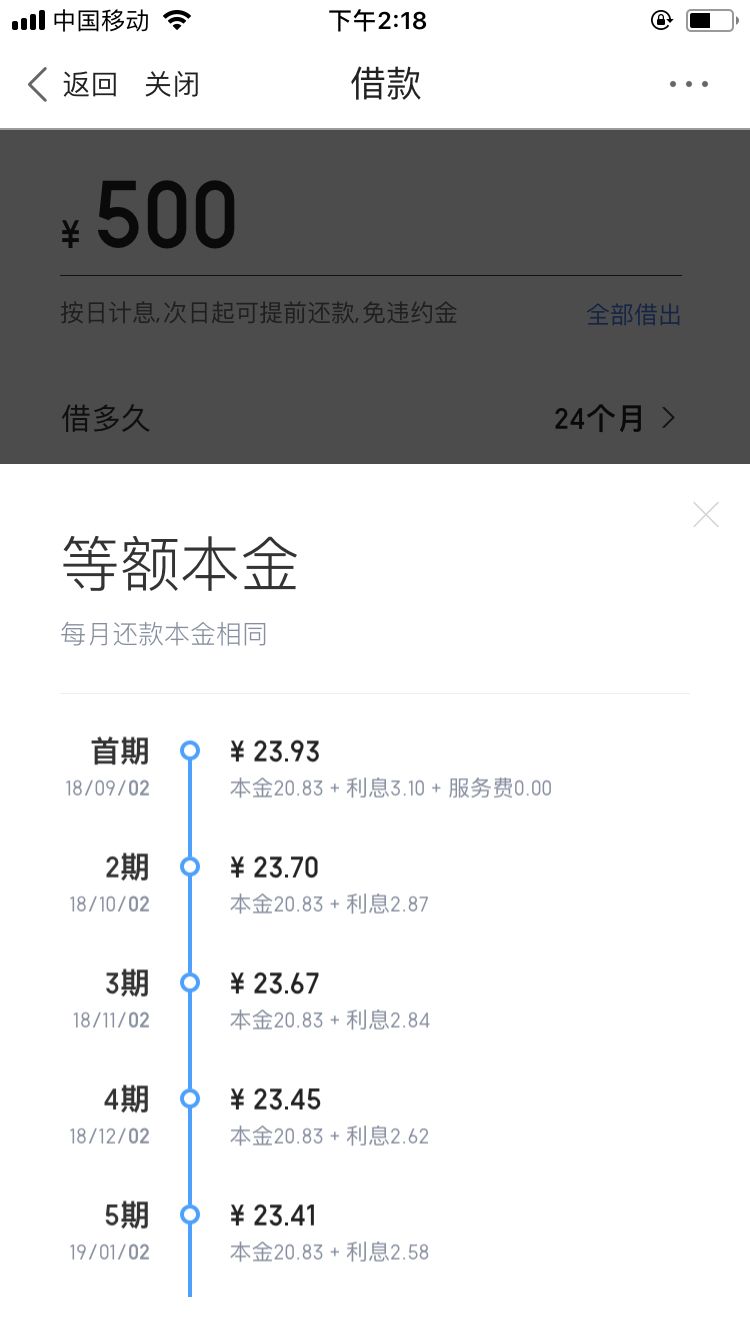Image resolution: width=750 pixels, height=1334 pixels.
Task: Tap 关闭 to close the page
Action: pyautogui.click(x=172, y=85)
